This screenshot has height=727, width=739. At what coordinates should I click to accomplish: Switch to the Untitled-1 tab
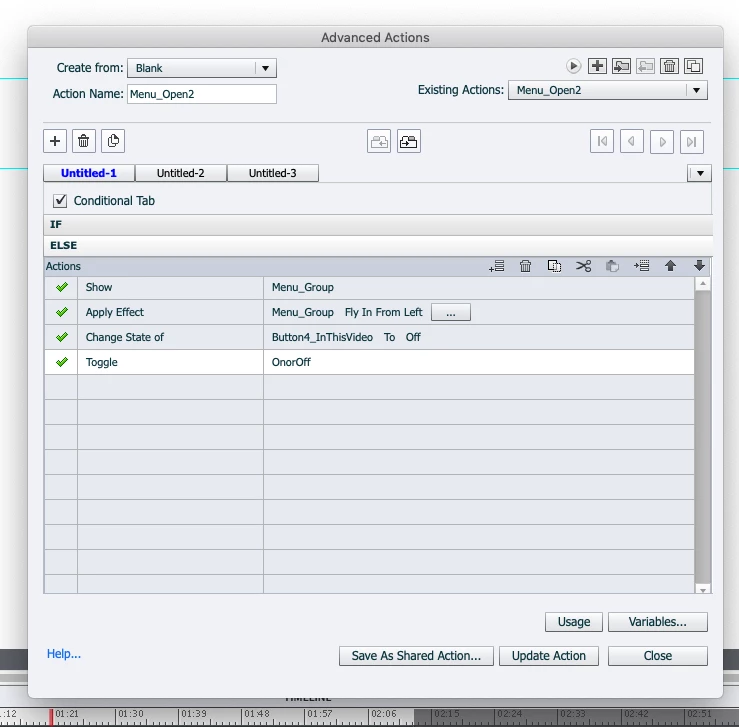coord(89,173)
